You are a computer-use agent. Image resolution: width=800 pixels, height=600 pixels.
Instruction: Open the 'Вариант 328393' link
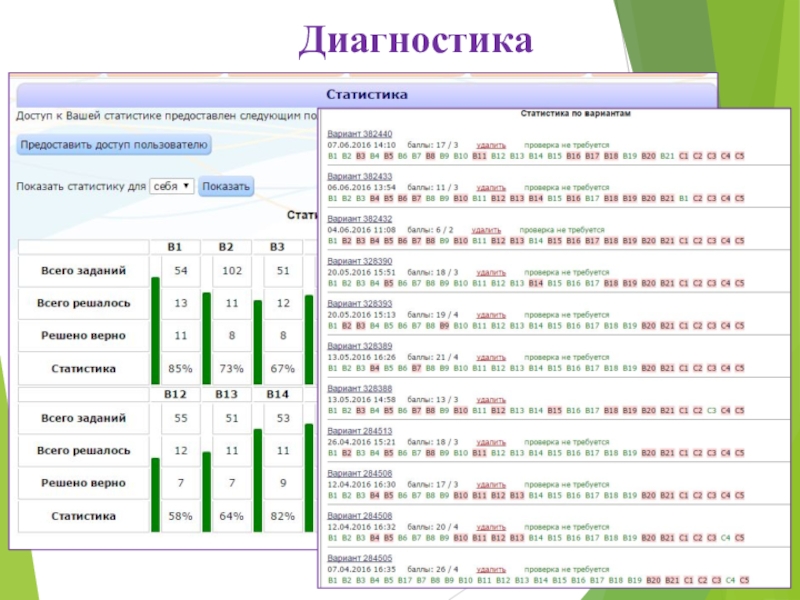360,303
